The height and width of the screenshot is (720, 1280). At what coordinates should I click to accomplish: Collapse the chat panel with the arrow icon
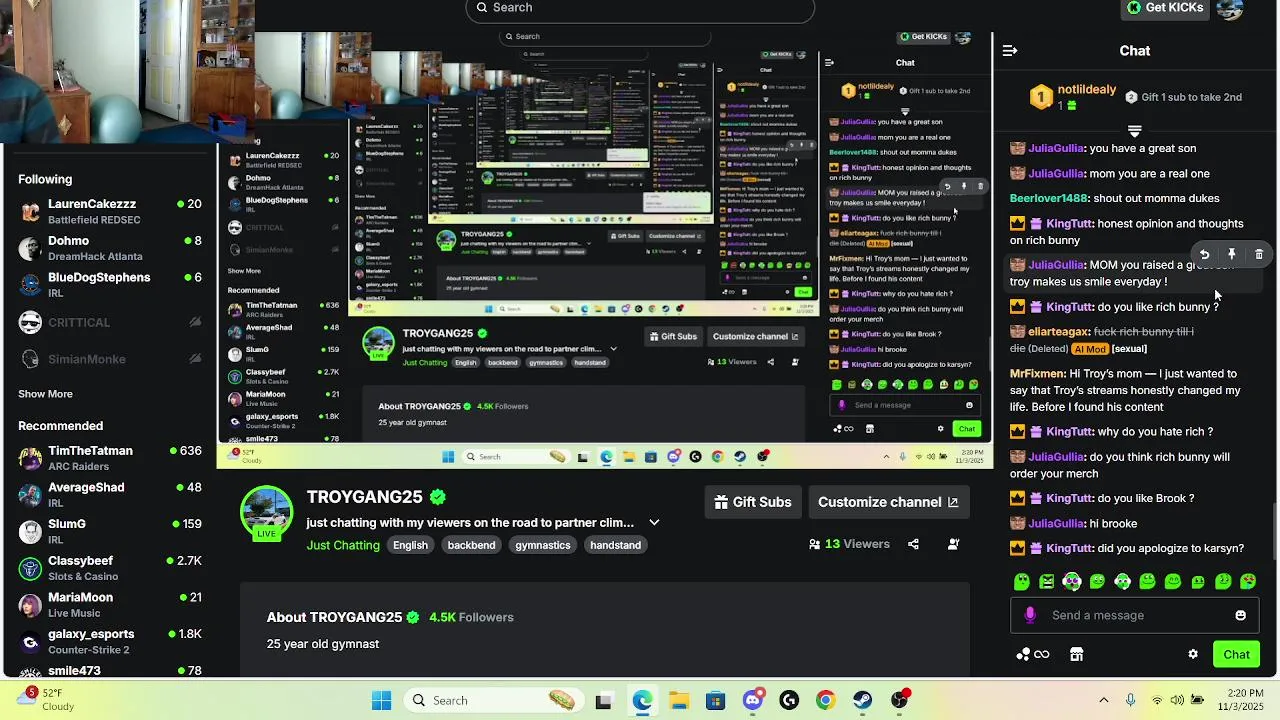pyautogui.click(x=1010, y=50)
